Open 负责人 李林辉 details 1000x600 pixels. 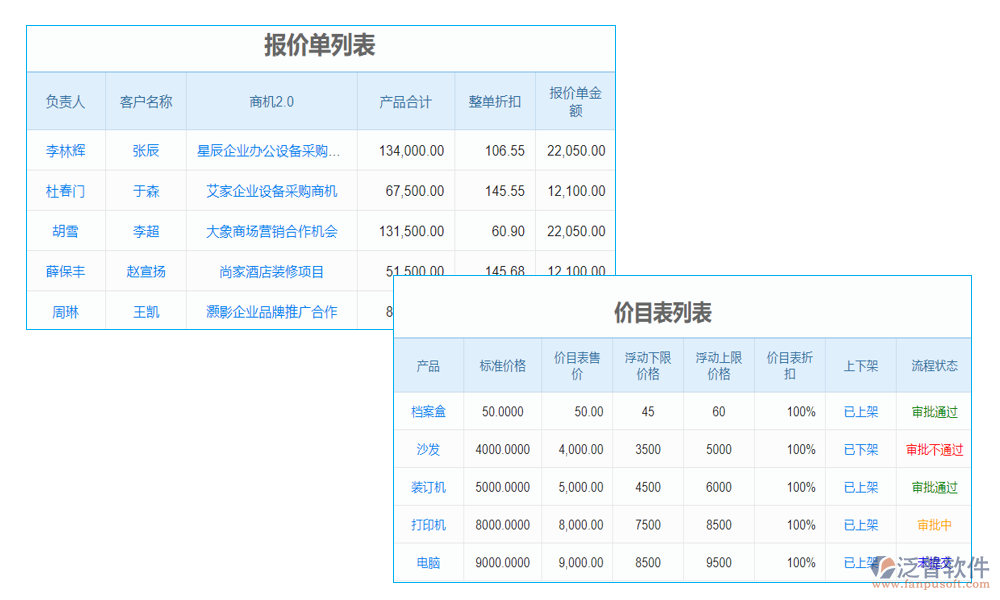[x=65, y=151]
